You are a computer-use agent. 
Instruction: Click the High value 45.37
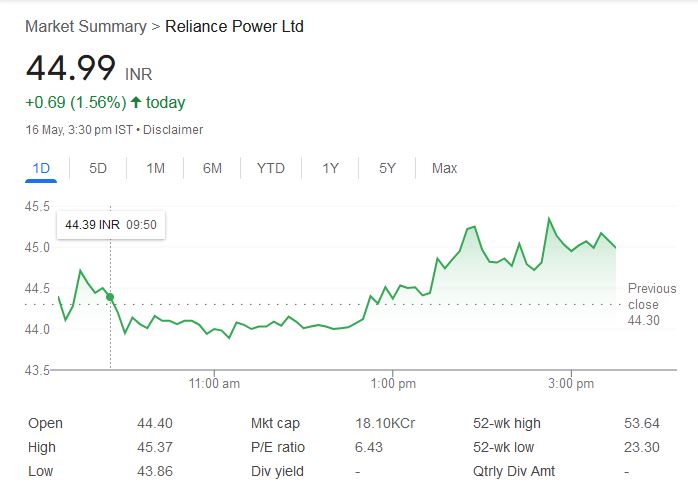click(x=154, y=447)
